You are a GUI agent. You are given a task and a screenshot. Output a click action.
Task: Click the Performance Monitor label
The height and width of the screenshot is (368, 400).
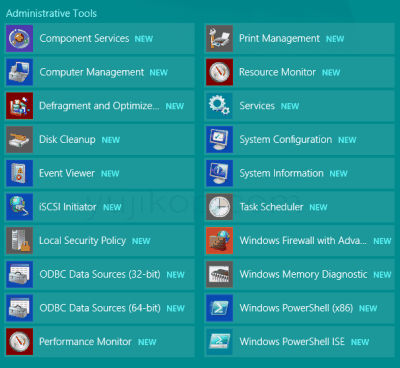click(85, 342)
